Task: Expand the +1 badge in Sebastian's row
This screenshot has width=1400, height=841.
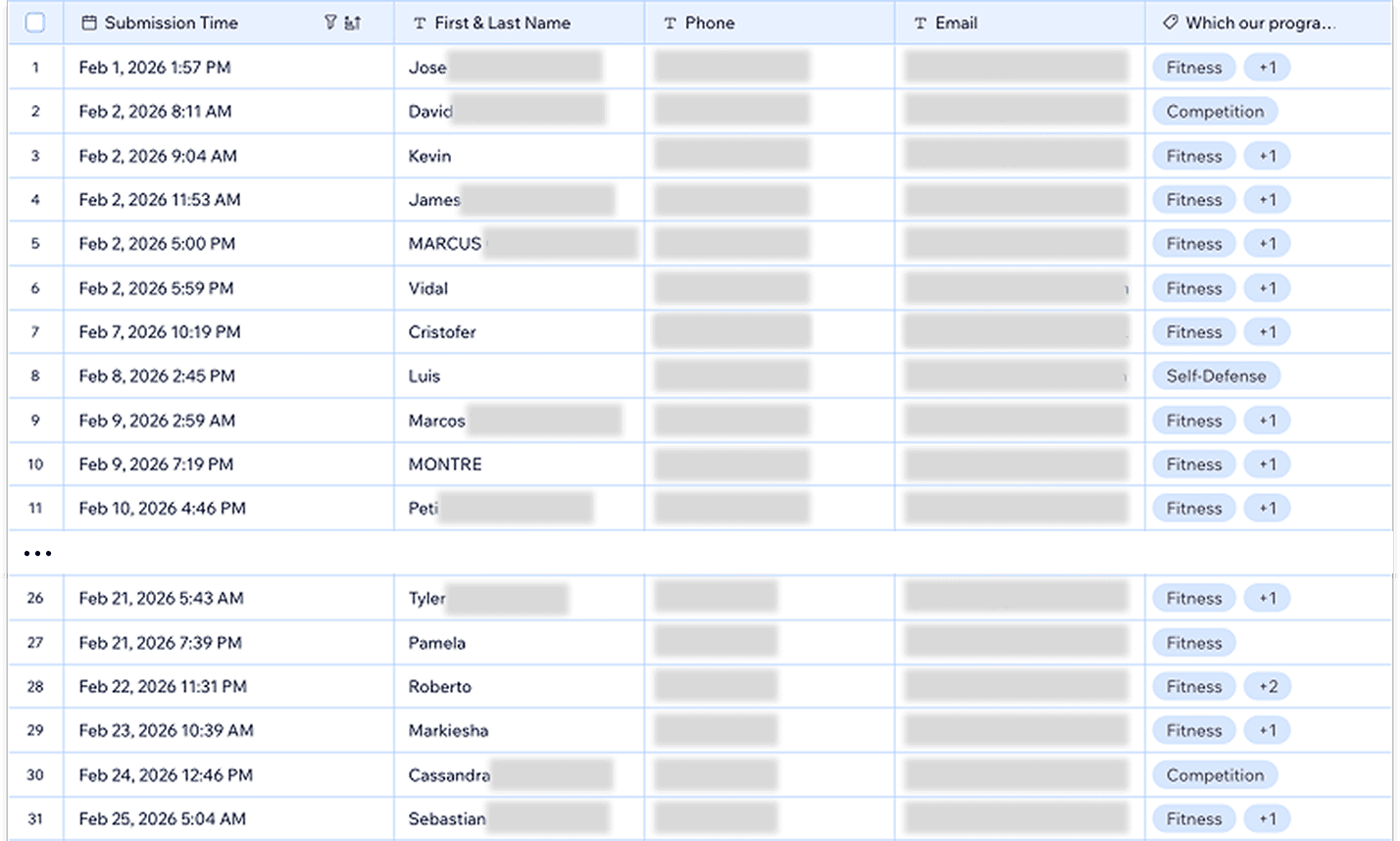Action: 1268,819
